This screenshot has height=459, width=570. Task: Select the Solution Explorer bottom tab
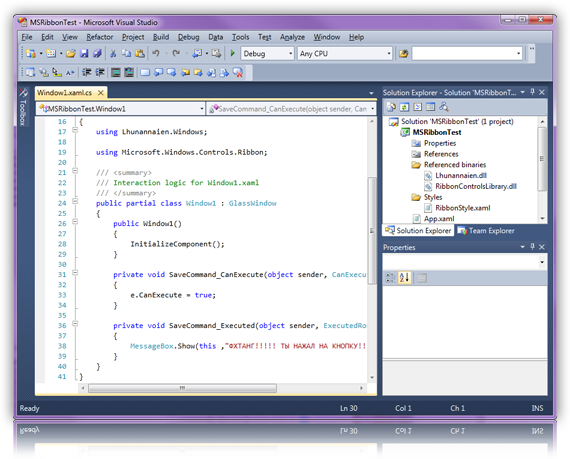418,231
